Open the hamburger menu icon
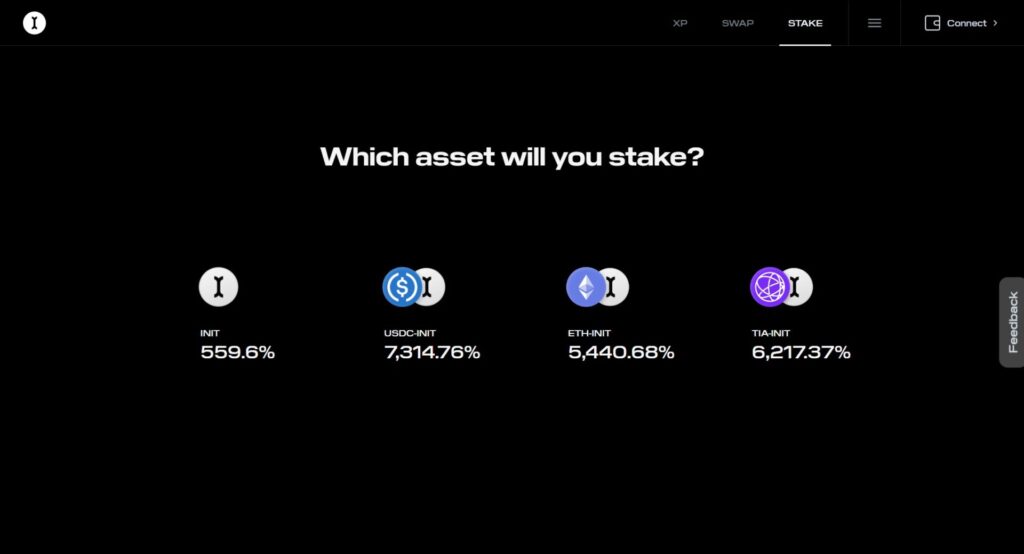Image resolution: width=1024 pixels, height=554 pixels. 874,23
